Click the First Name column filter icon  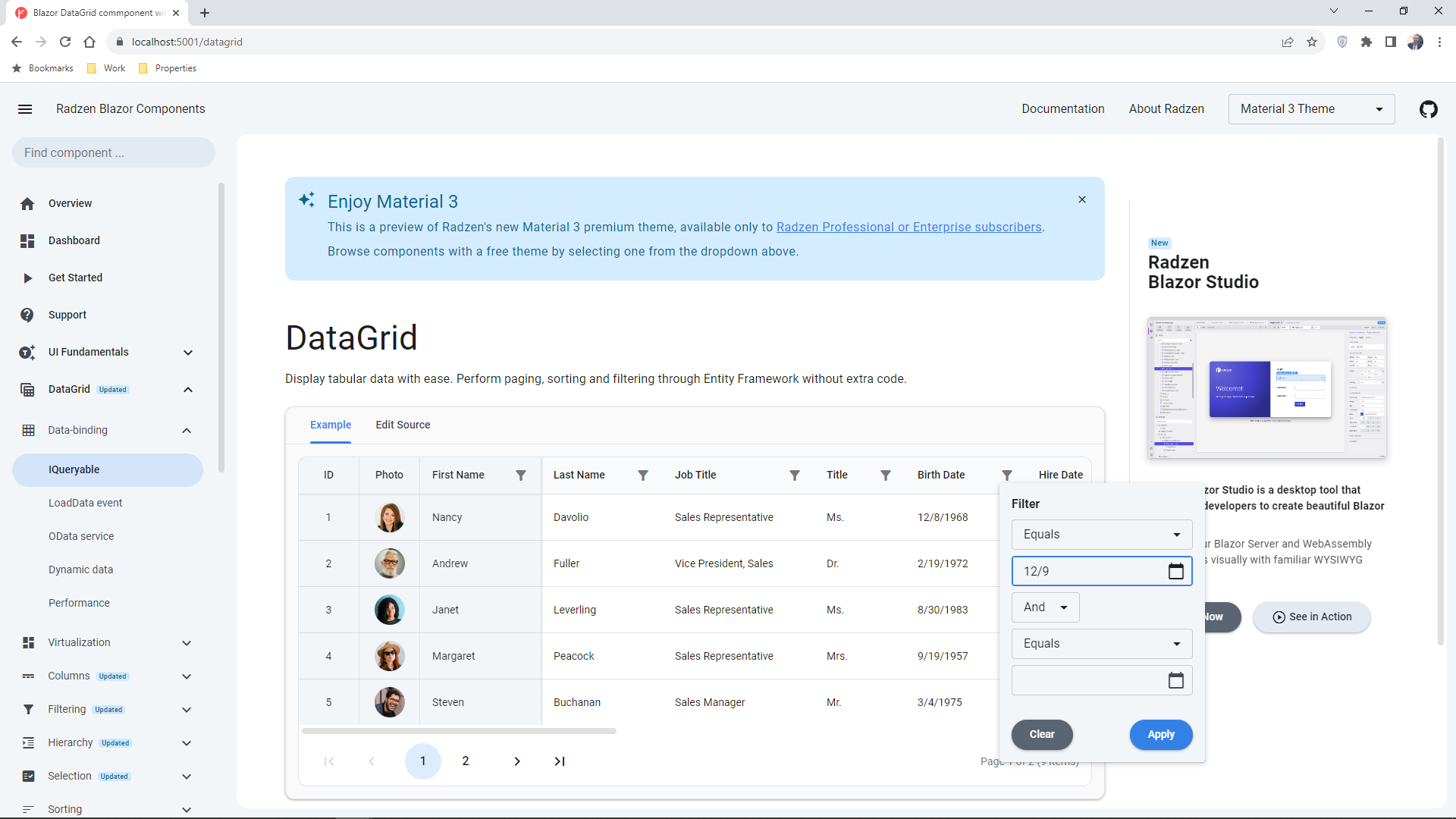[x=521, y=475]
